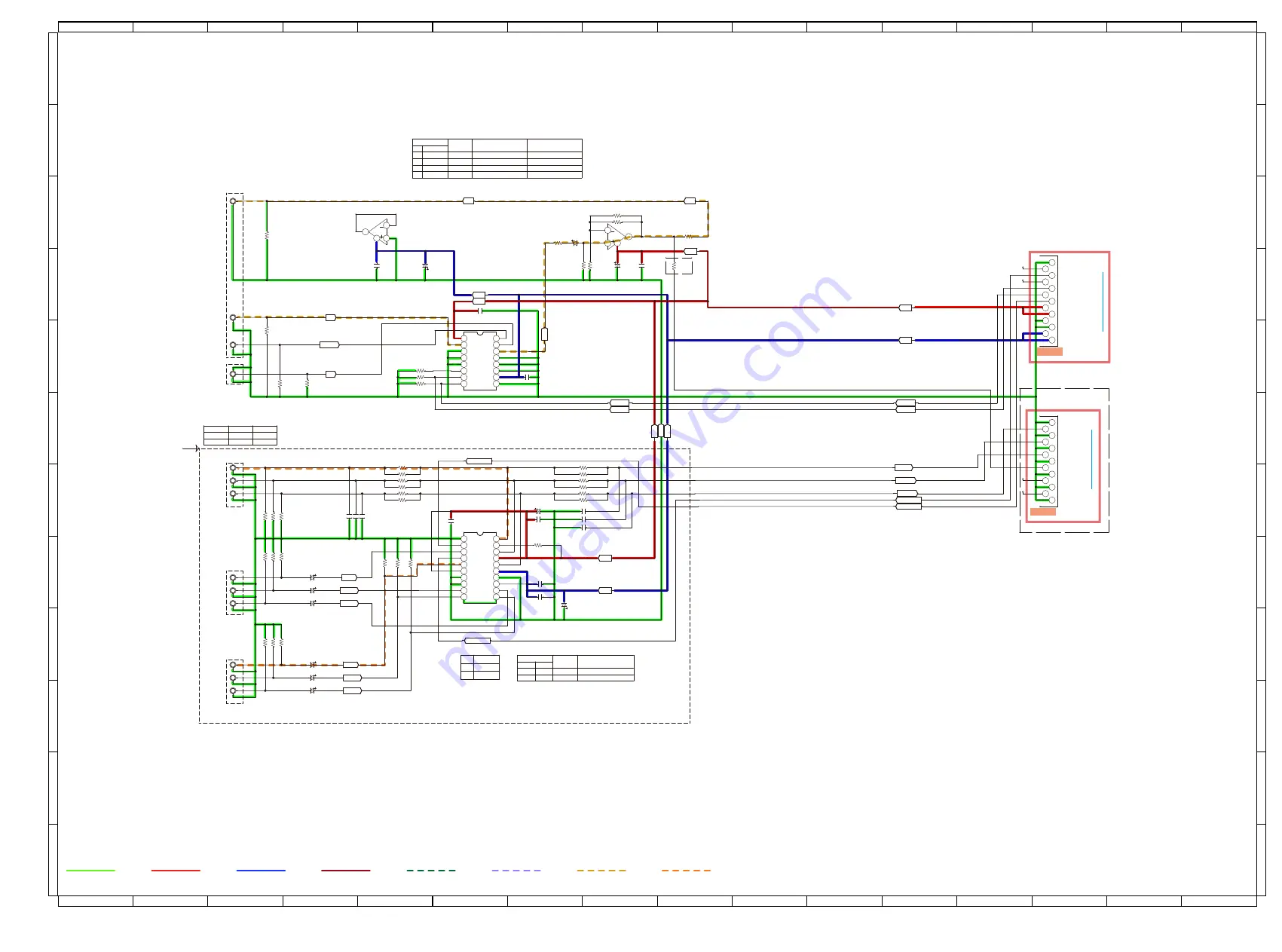Select the lower 16-pin IC chip symbol
Viewport: 1282px width, 952px height.
pos(480,568)
